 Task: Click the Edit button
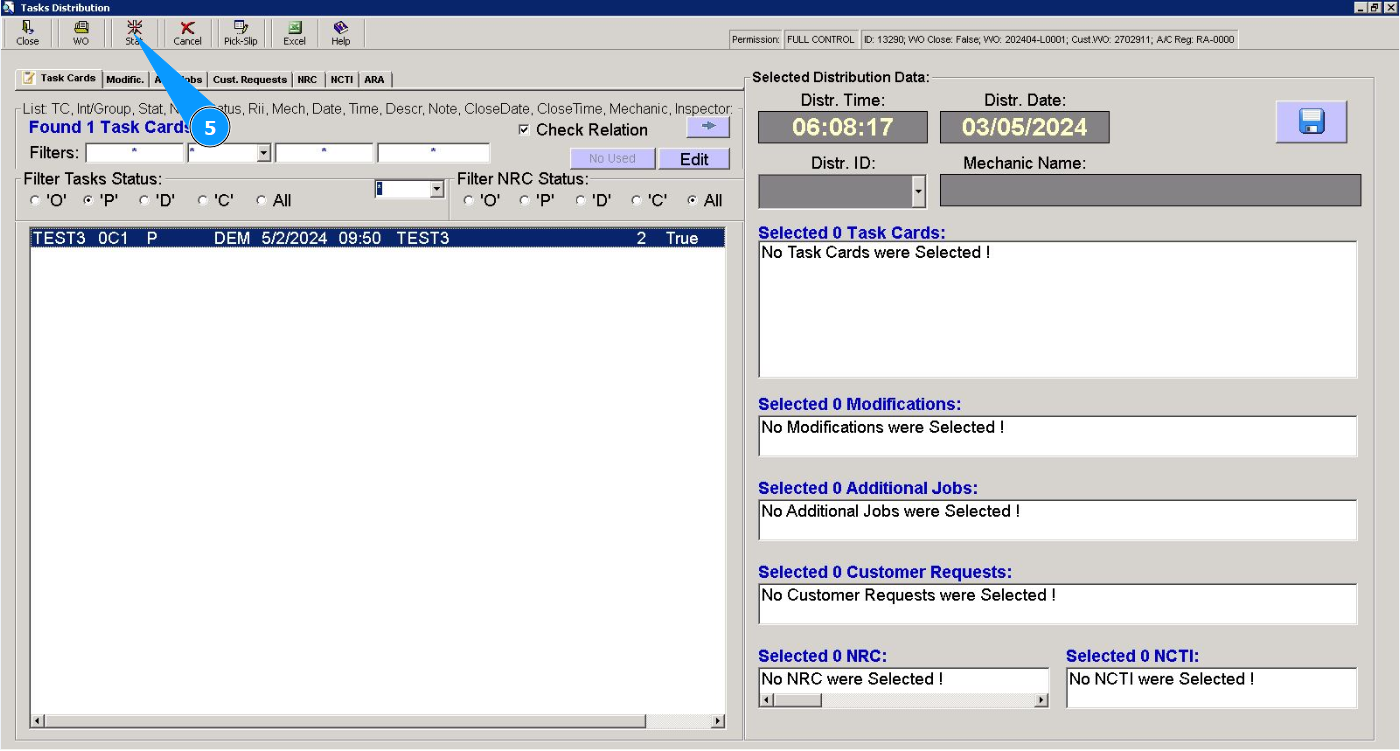pyautogui.click(x=694, y=159)
